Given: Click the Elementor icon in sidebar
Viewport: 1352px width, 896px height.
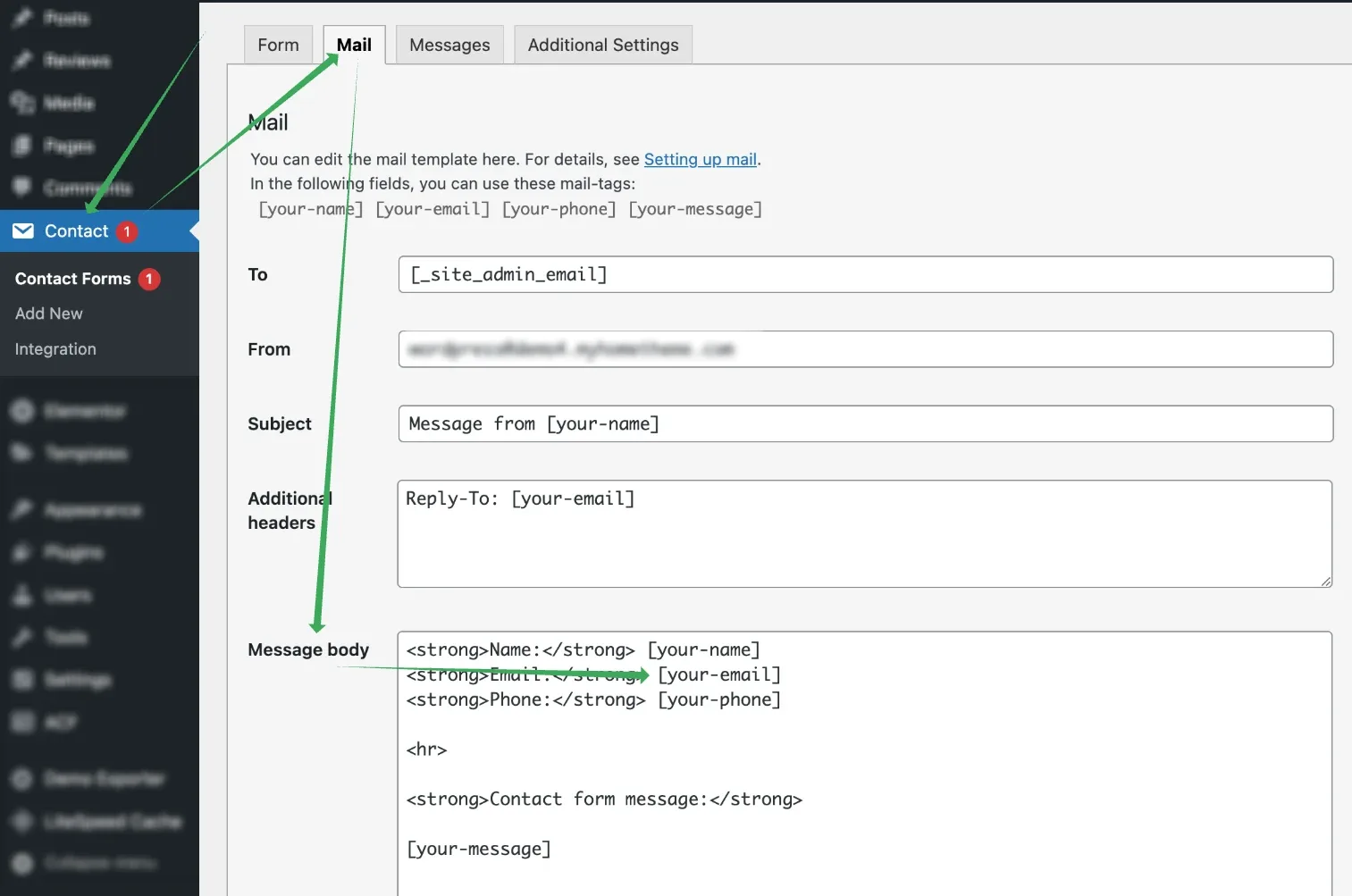Looking at the screenshot, I should 22,411.
